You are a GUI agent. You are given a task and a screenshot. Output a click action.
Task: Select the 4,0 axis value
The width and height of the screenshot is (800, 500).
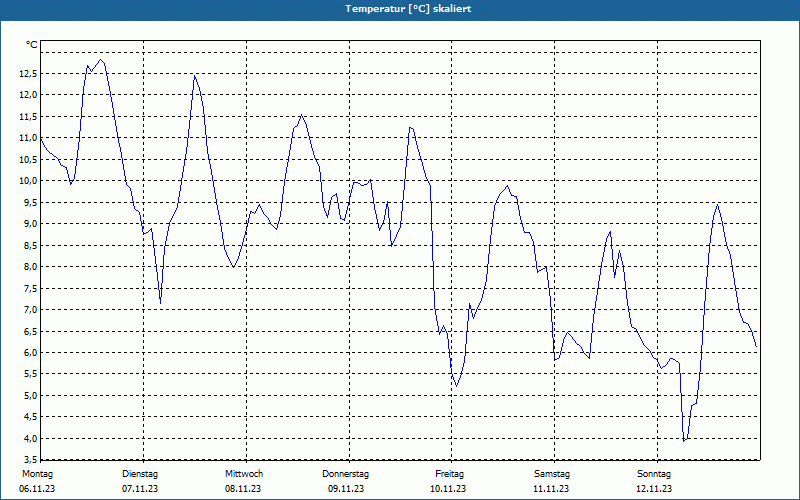point(30,438)
